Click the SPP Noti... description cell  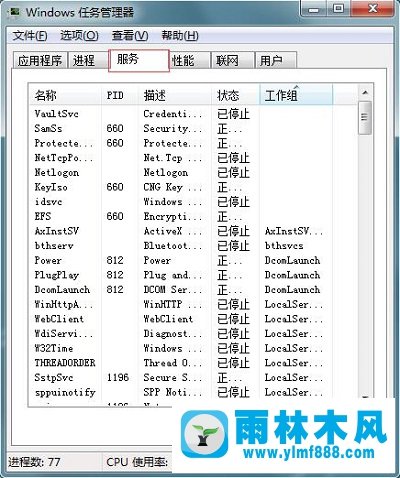click(173, 392)
